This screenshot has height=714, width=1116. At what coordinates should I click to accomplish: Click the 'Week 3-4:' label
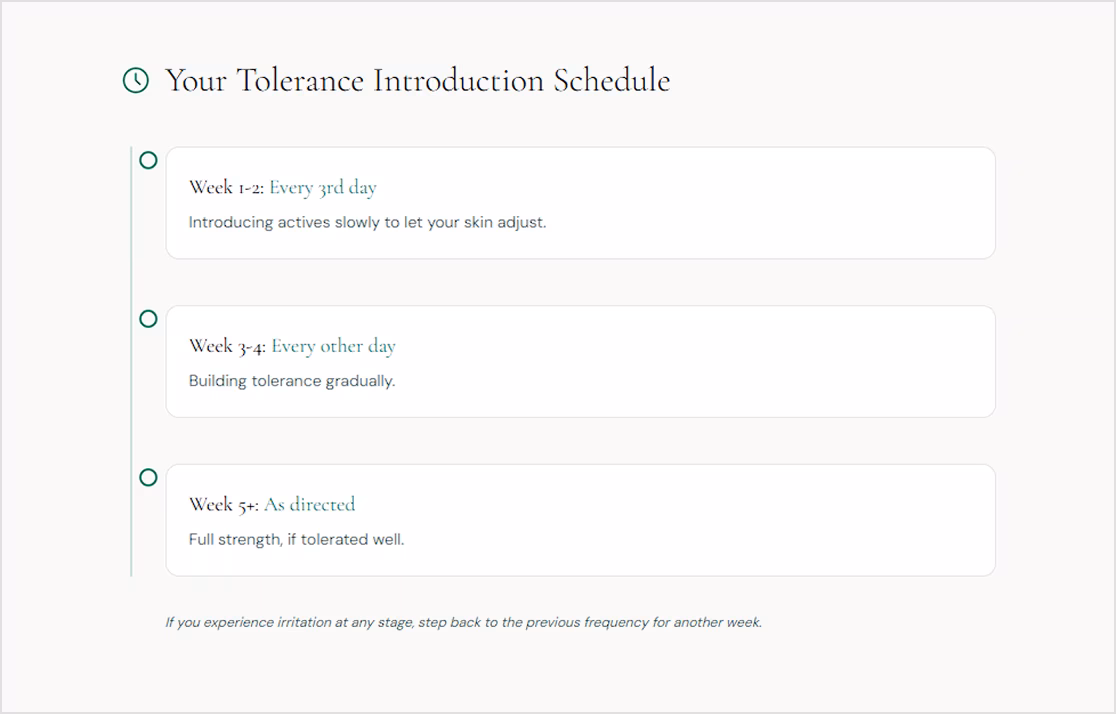point(228,347)
